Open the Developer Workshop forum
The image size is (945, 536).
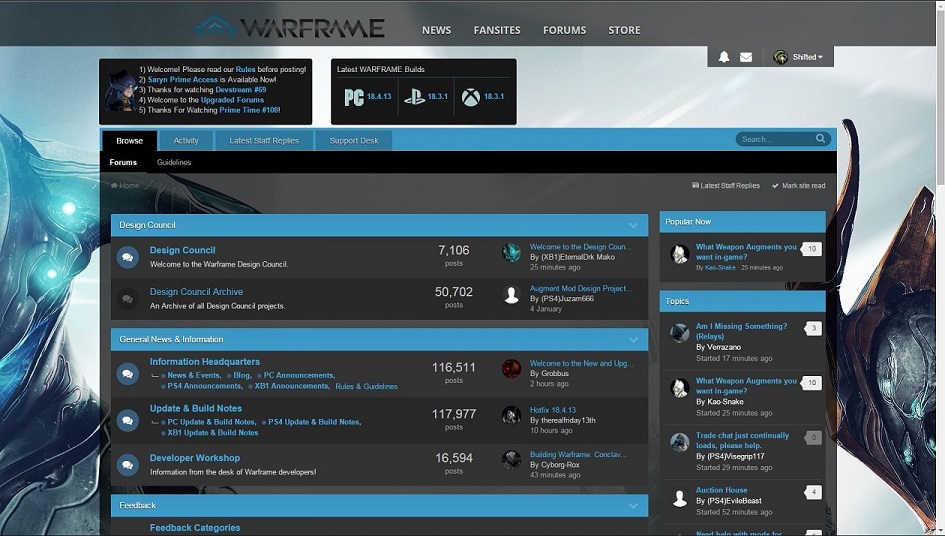195,458
